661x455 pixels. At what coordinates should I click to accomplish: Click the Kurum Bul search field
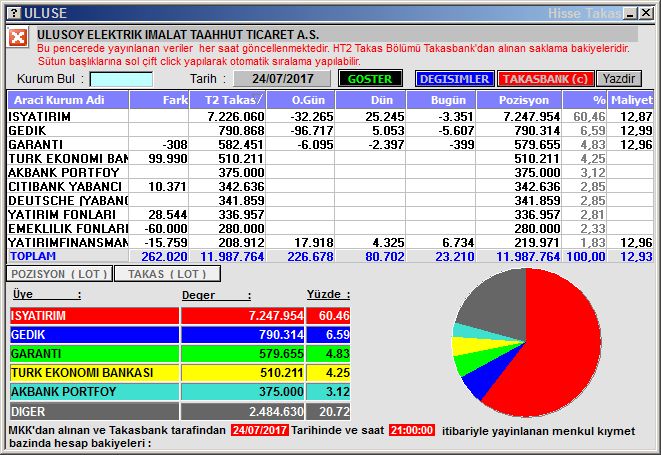pos(121,79)
